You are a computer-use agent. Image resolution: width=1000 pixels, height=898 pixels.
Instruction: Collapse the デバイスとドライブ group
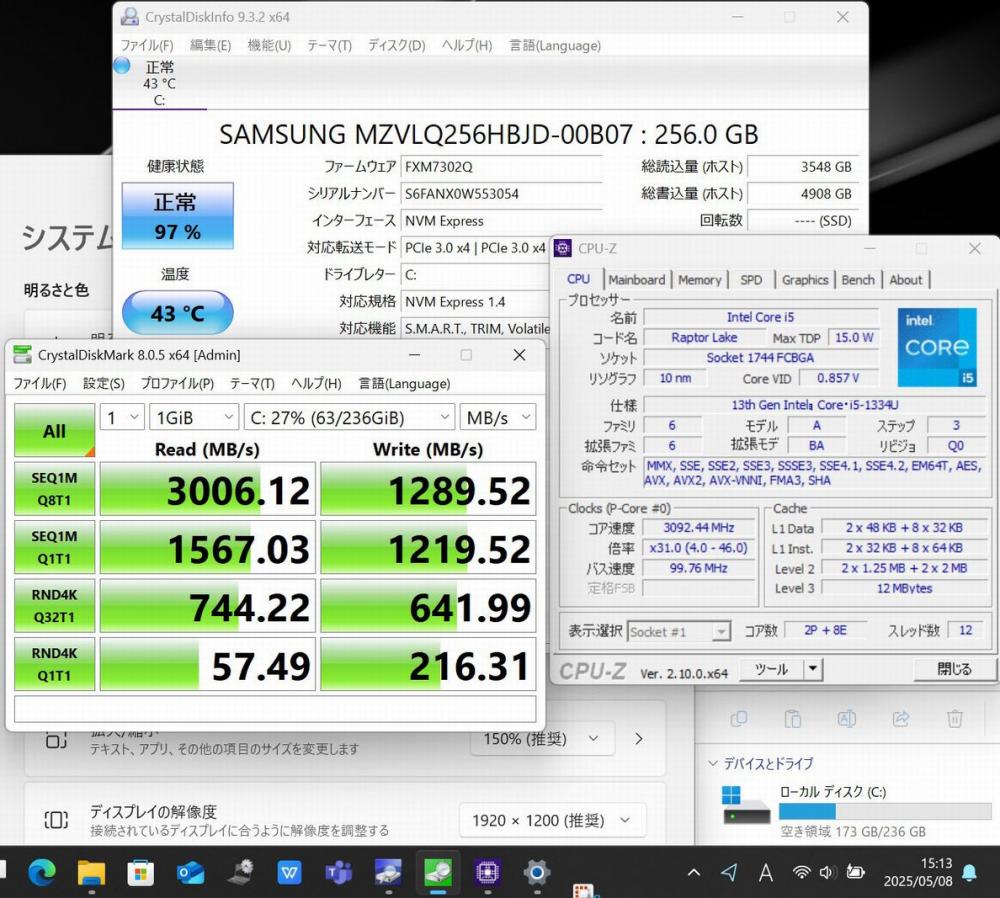(713, 763)
